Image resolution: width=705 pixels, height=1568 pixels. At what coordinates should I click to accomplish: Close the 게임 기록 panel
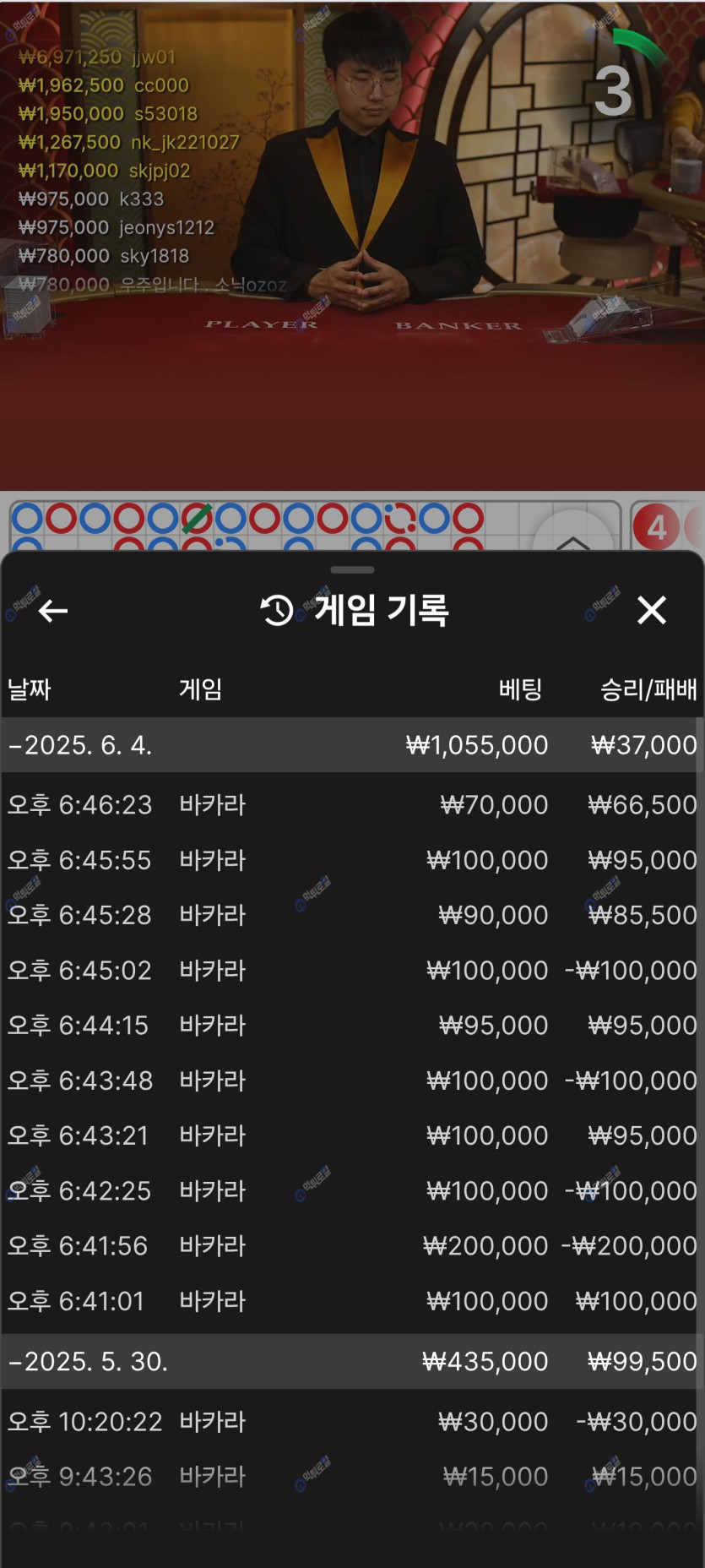point(652,610)
